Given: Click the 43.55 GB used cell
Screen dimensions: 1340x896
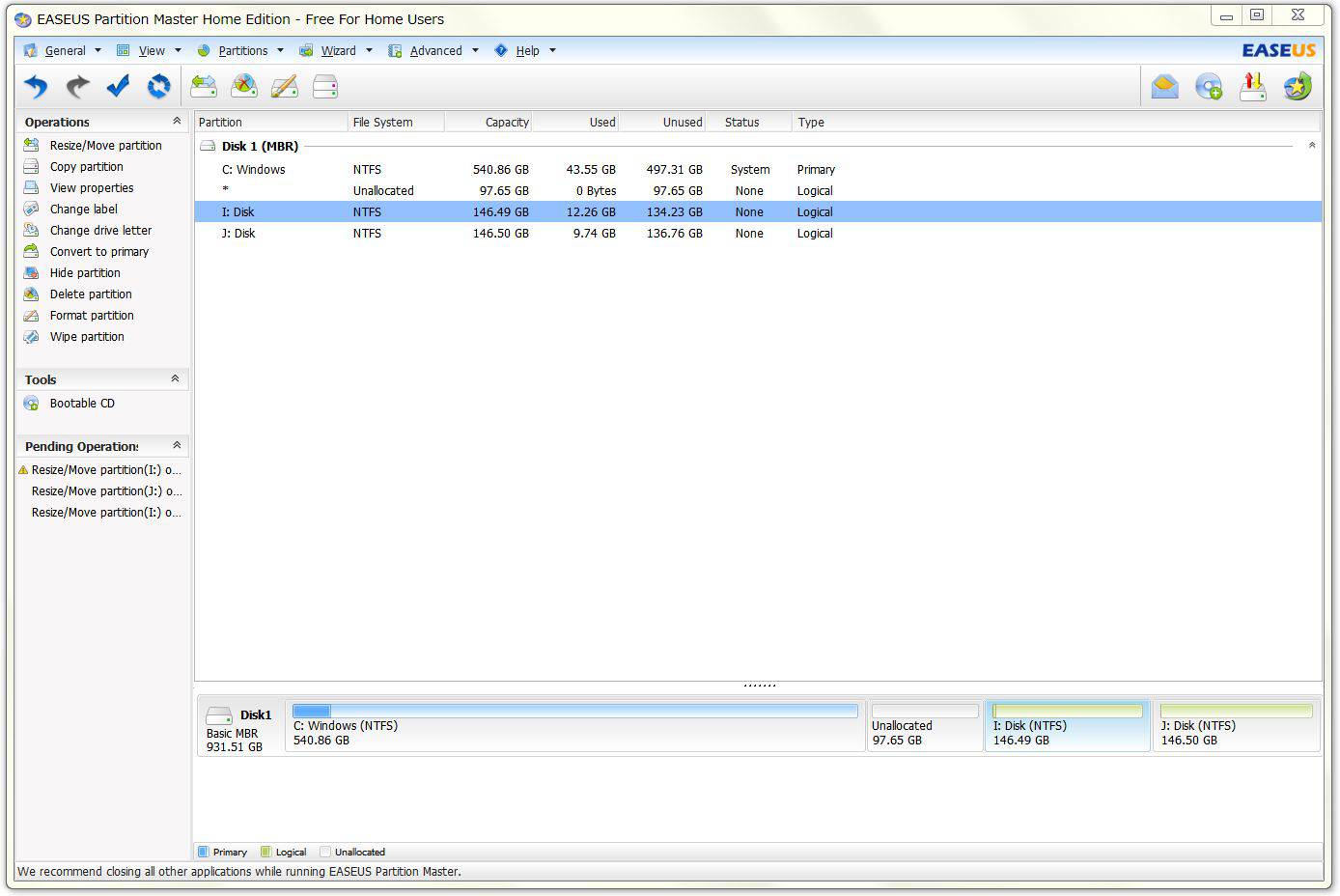Looking at the screenshot, I should coord(591,170).
